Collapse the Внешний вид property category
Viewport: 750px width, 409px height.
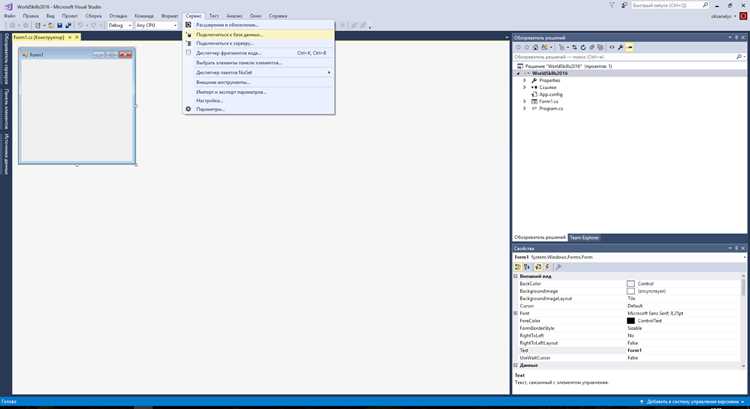pos(516,276)
